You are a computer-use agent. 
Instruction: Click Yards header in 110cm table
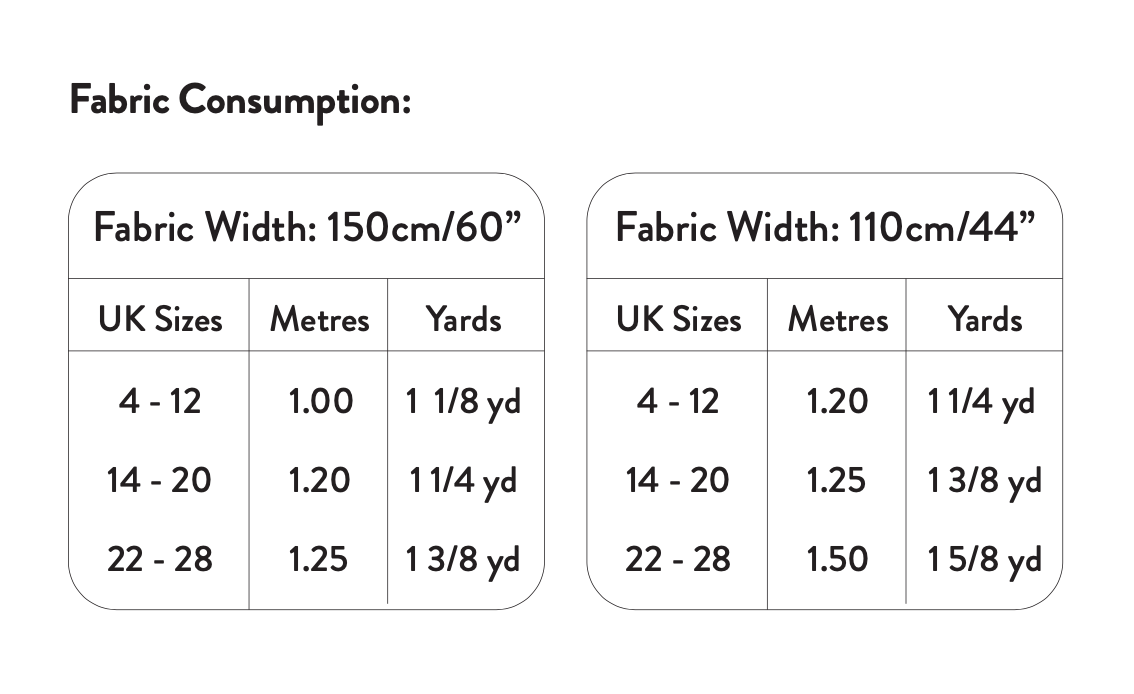(985, 320)
